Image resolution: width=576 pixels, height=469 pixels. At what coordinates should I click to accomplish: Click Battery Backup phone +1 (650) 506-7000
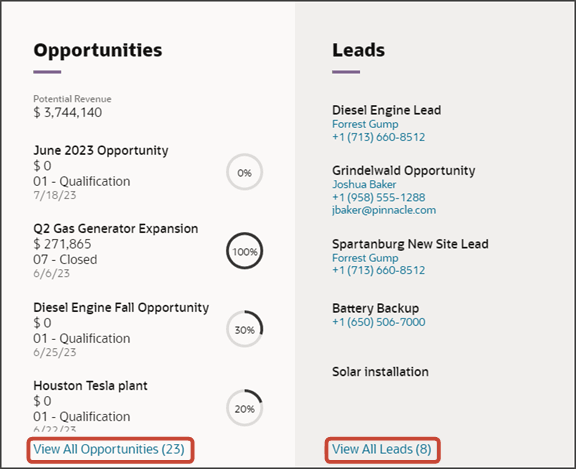(378, 322)
